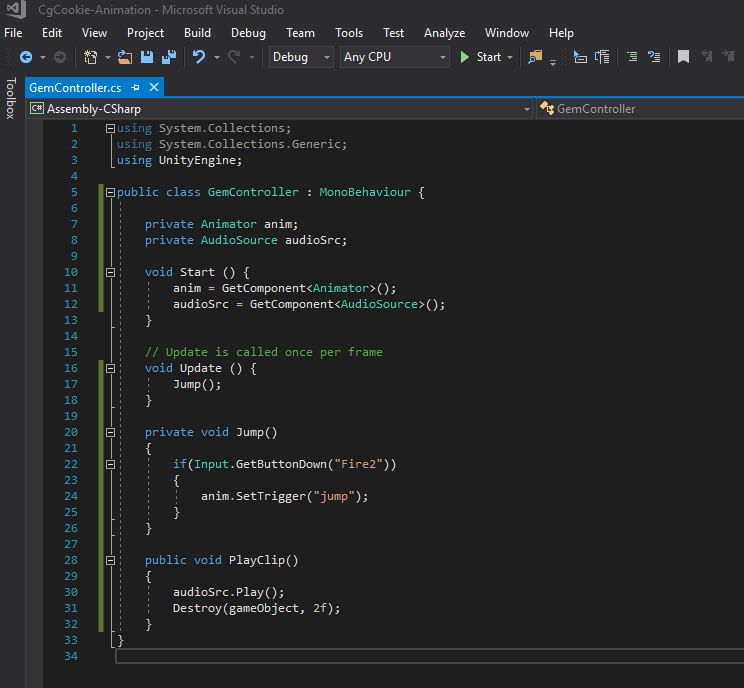The height and width of the screenshot is (688, 744).
Task: Collapse the Start method outline region
Action: point(110,272)
